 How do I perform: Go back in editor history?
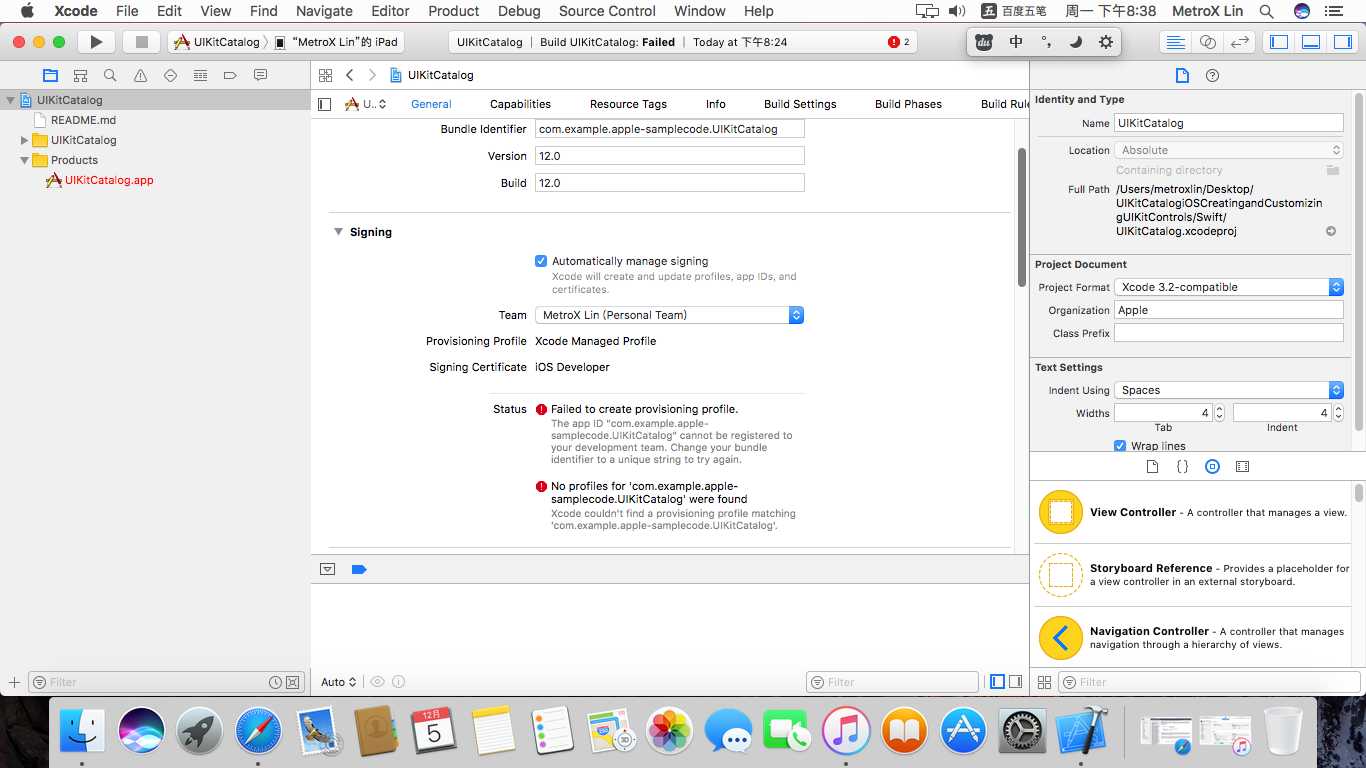(x=350, y=75)
